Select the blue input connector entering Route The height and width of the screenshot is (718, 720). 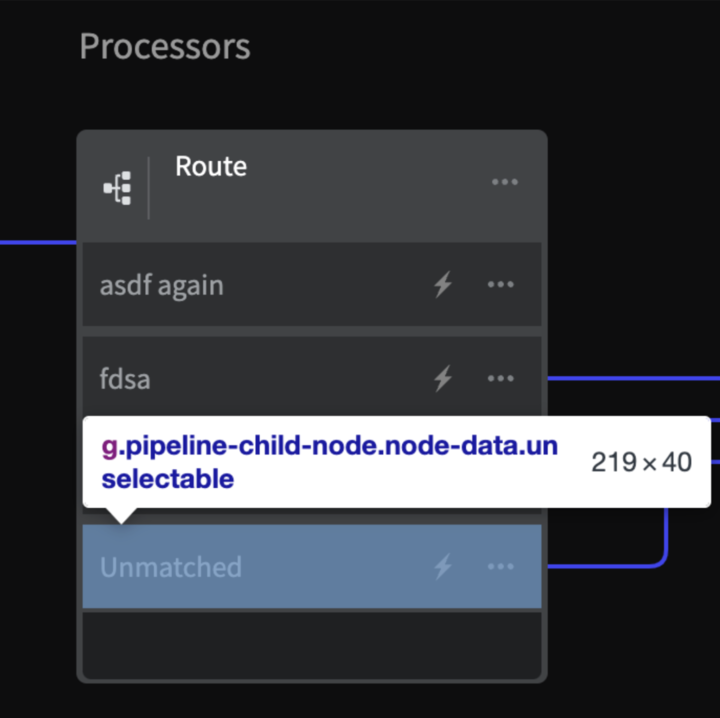click(x=38, y=242)
